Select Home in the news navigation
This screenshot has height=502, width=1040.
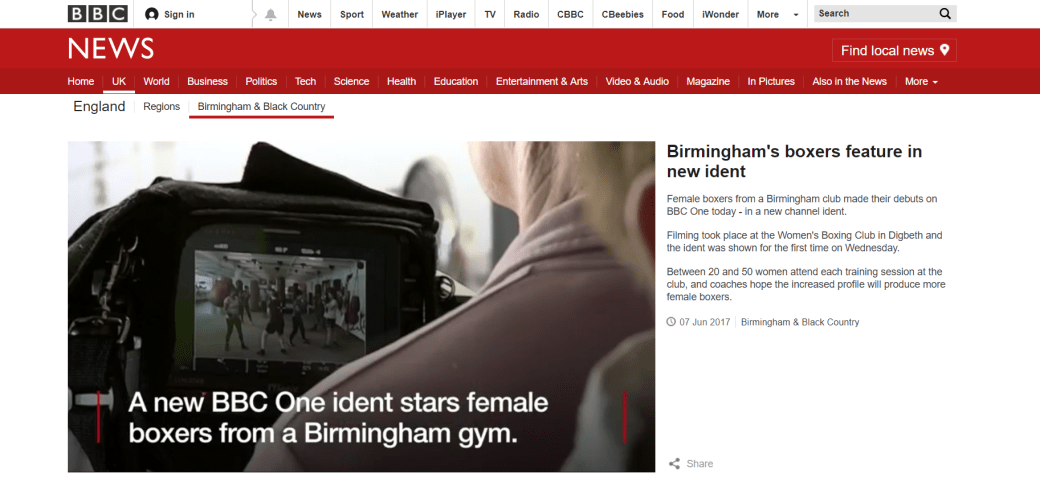point(81,82)
